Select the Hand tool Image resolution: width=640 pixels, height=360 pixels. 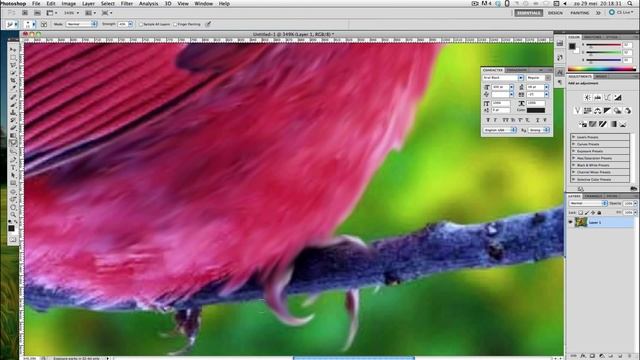coord(13,207)
